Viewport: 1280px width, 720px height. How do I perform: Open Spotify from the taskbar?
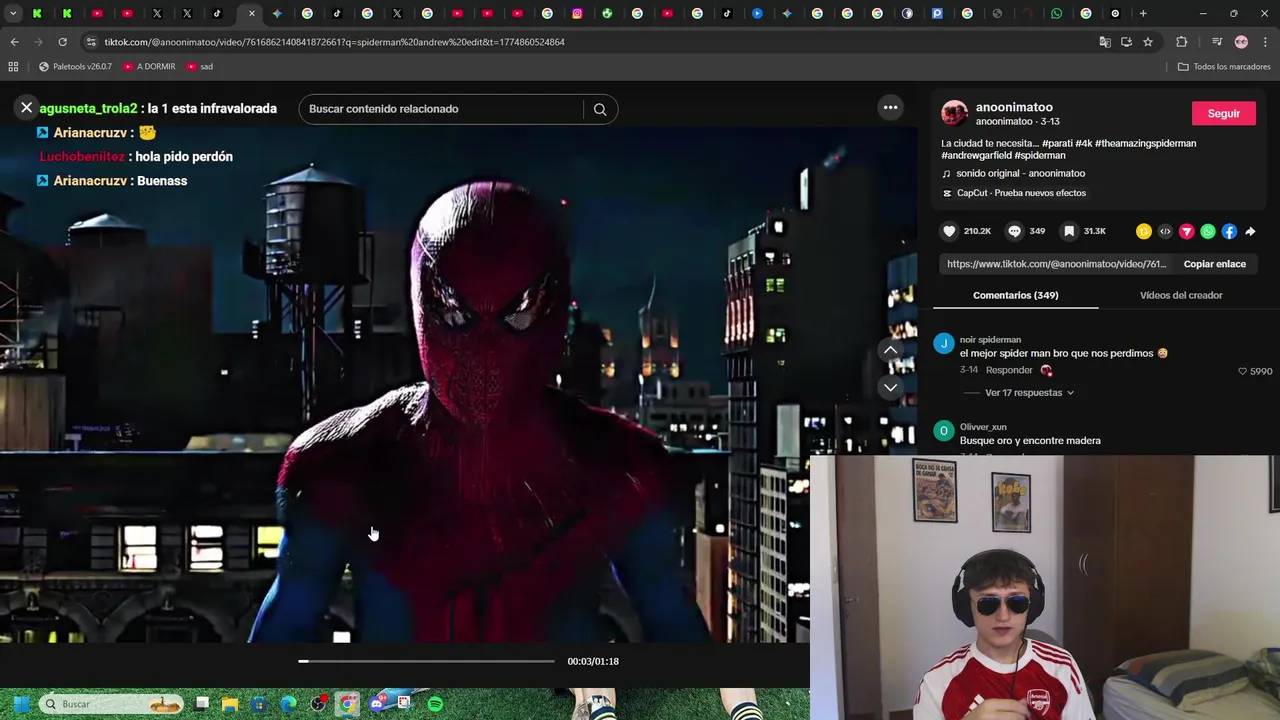[x=435, y=704]
